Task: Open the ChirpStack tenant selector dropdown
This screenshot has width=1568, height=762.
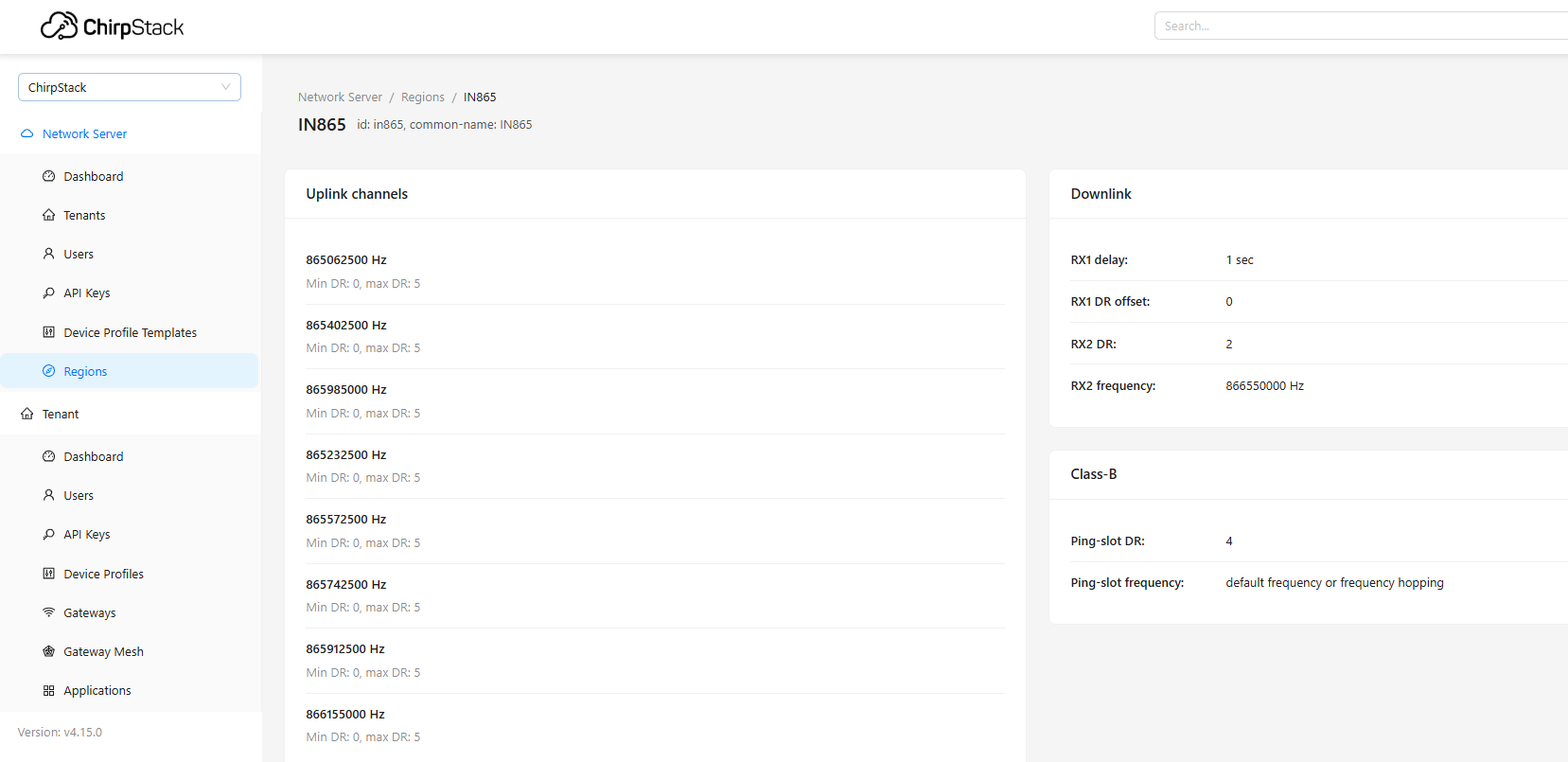Action: coord(130,87)
